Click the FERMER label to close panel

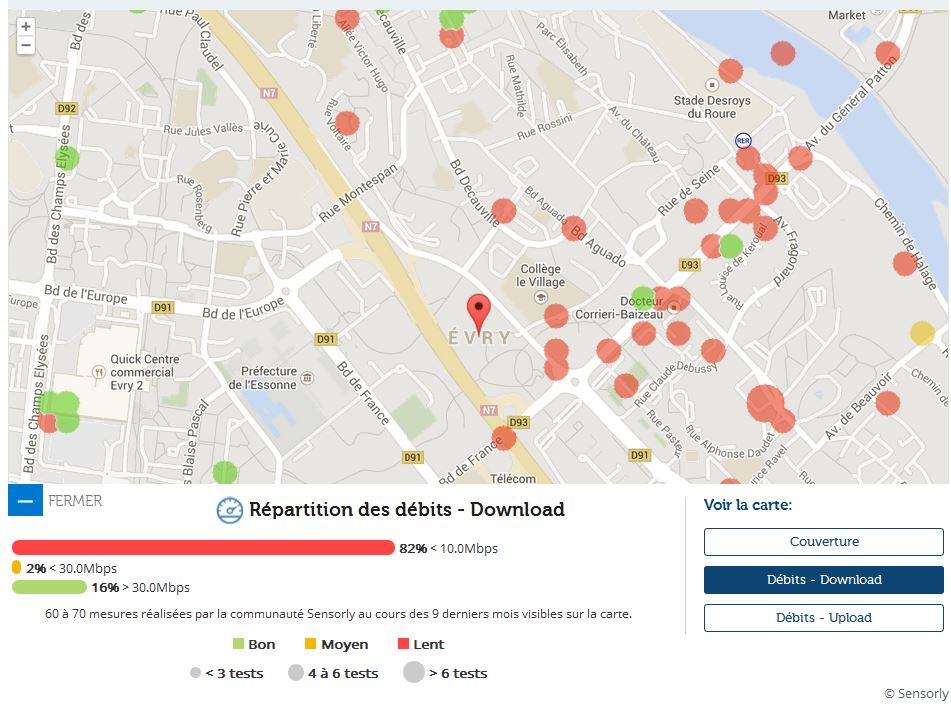pyautogui.click(x=75, y=500)
